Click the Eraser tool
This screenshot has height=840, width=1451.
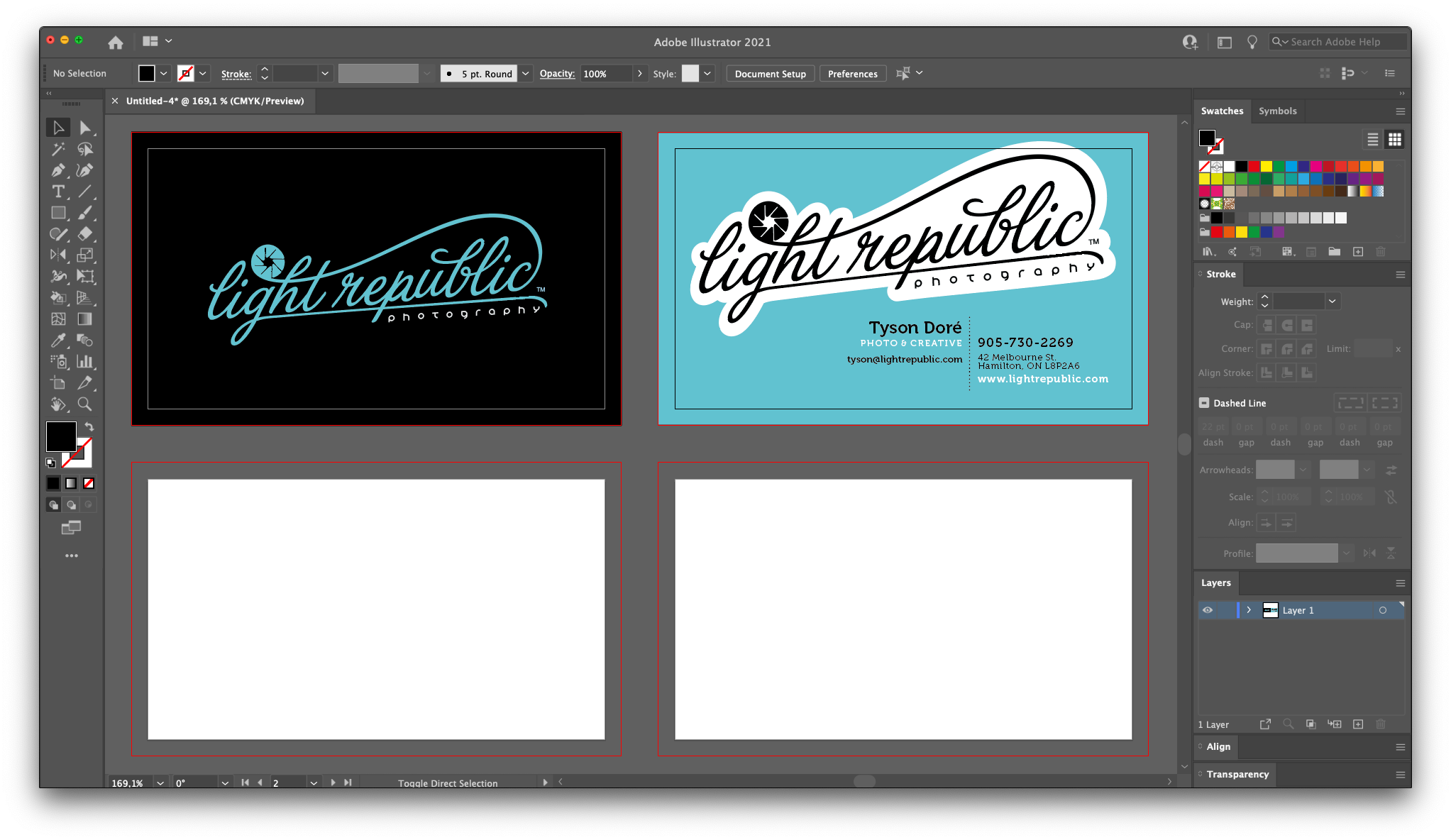84,234
